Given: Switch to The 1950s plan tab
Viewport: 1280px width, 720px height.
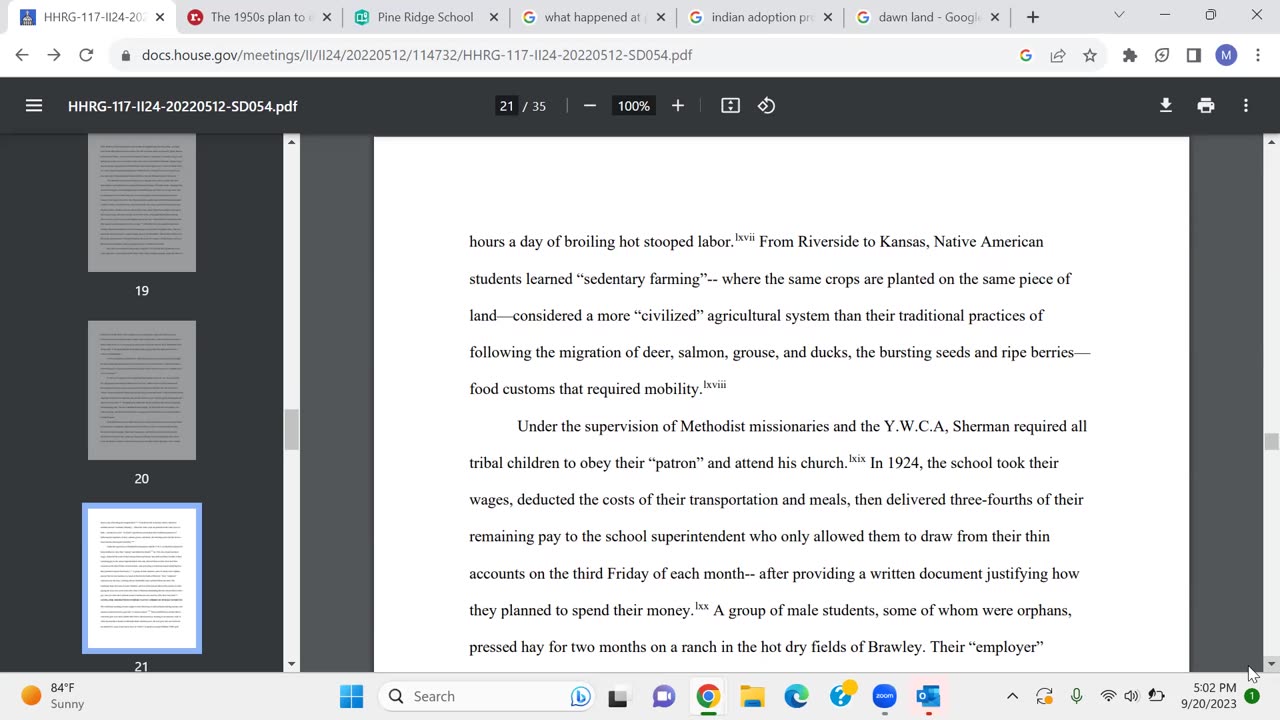Looking at the screenshot, I should click(x=256, y=17).
